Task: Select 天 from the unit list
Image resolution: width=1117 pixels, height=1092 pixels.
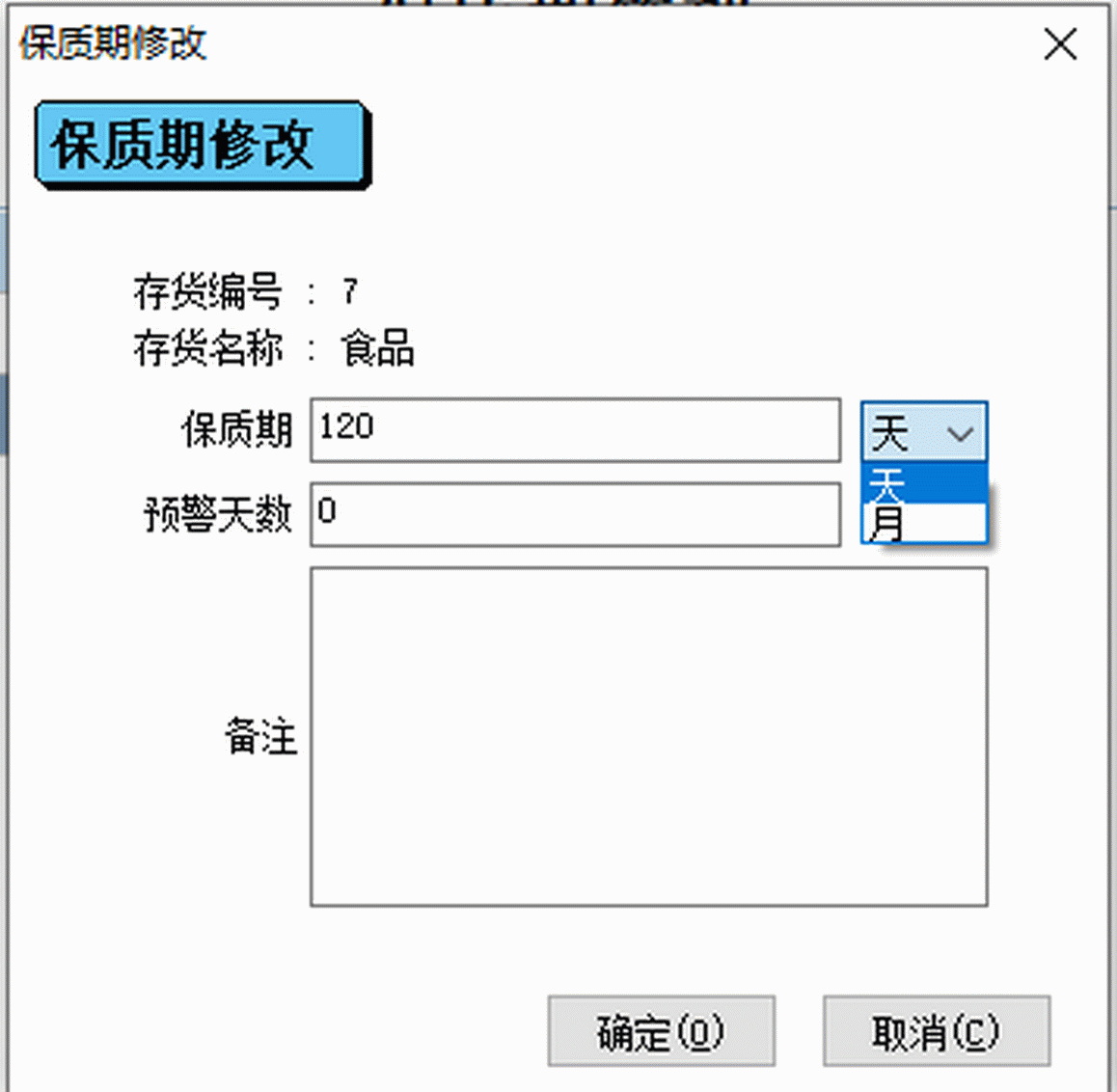Action: coord(924,483)
